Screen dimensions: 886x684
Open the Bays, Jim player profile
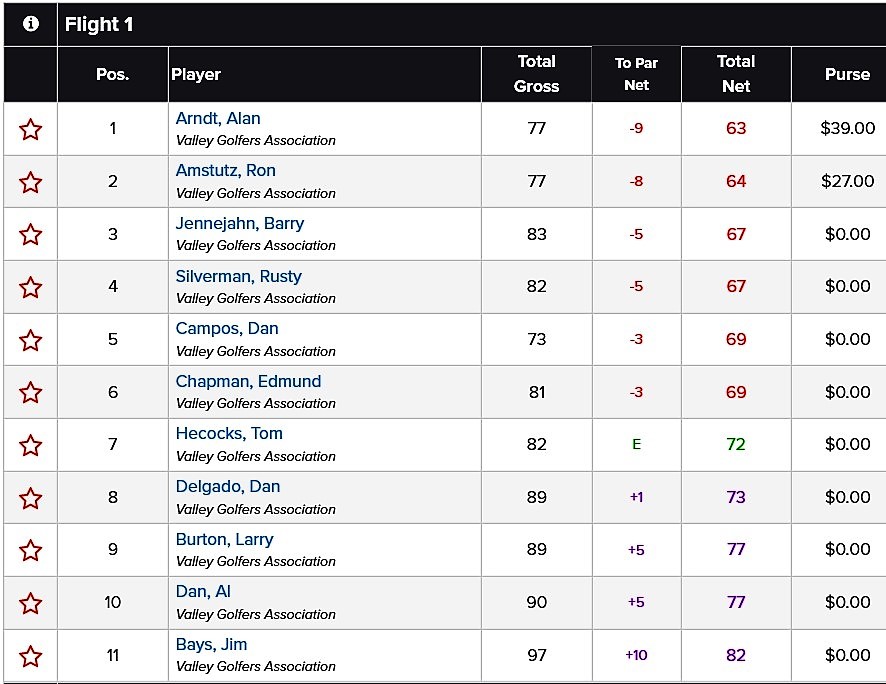tap(211, 644)
